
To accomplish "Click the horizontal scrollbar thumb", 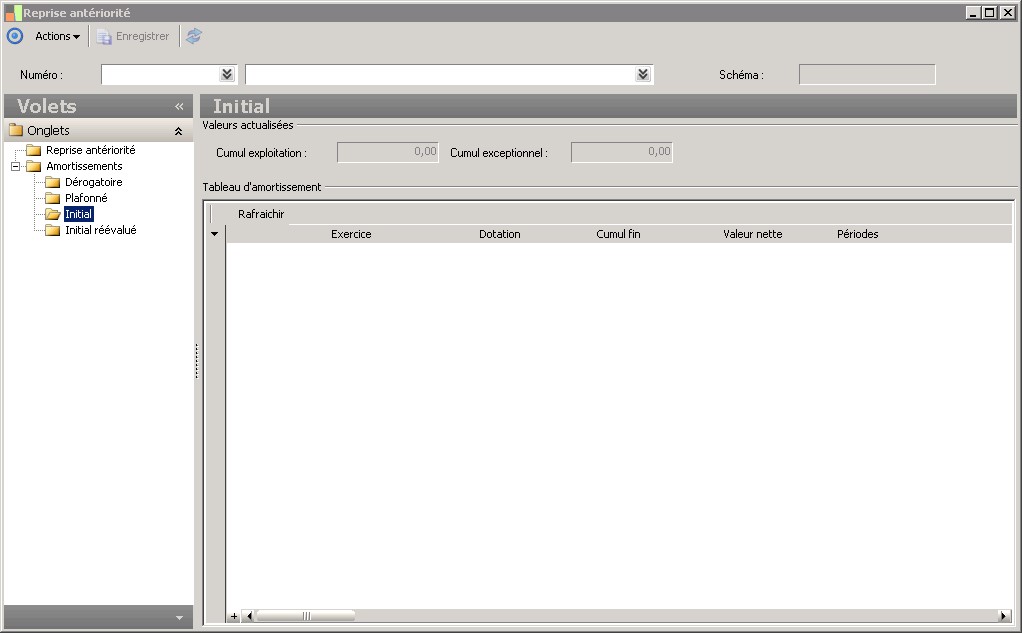I will pos(306,616).
